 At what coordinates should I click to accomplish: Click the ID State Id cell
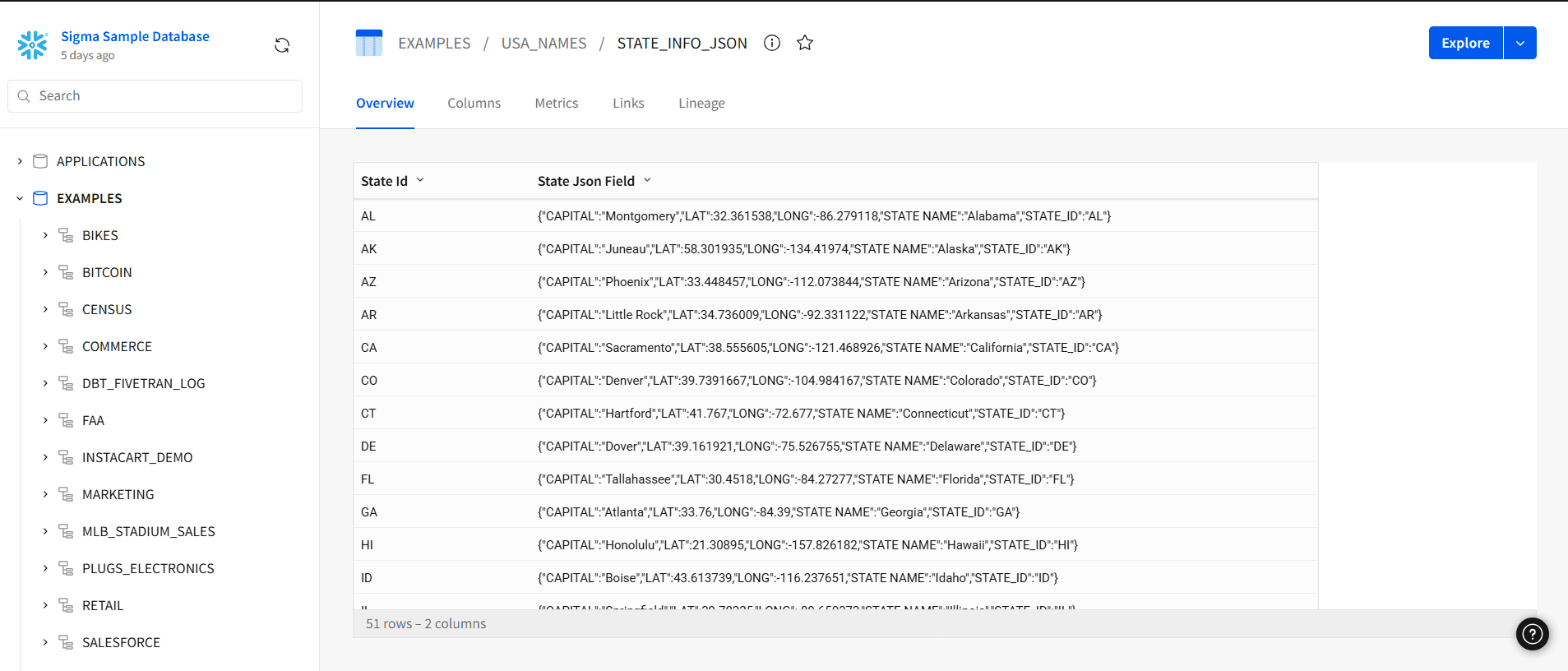tap(442, 577)
